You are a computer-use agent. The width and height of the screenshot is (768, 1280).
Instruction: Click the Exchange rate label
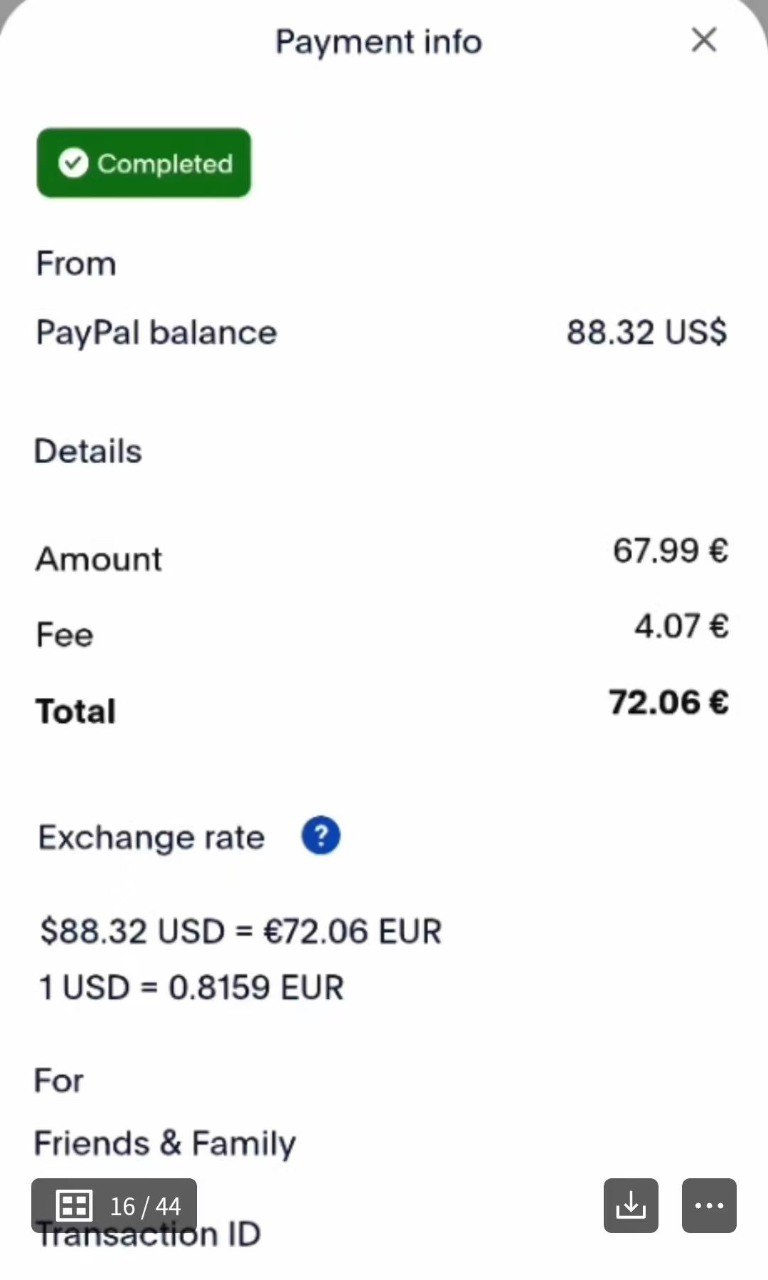[151, 837]
